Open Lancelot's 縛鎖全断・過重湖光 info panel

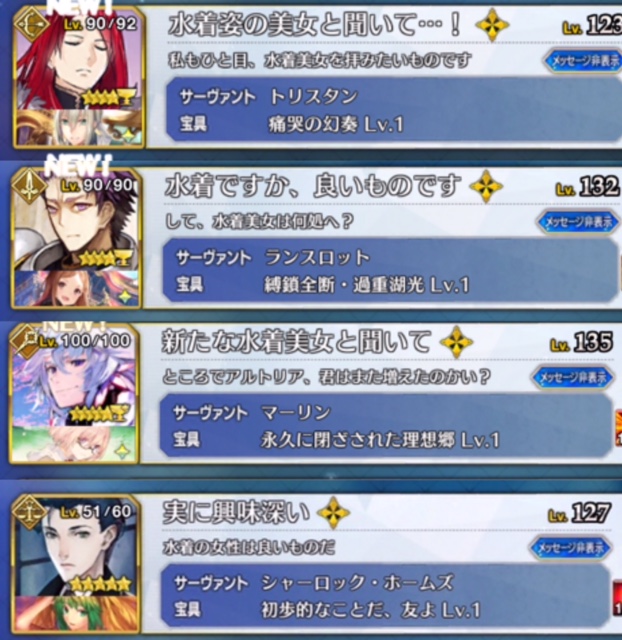pyautogui.click(x=391, y=271)
